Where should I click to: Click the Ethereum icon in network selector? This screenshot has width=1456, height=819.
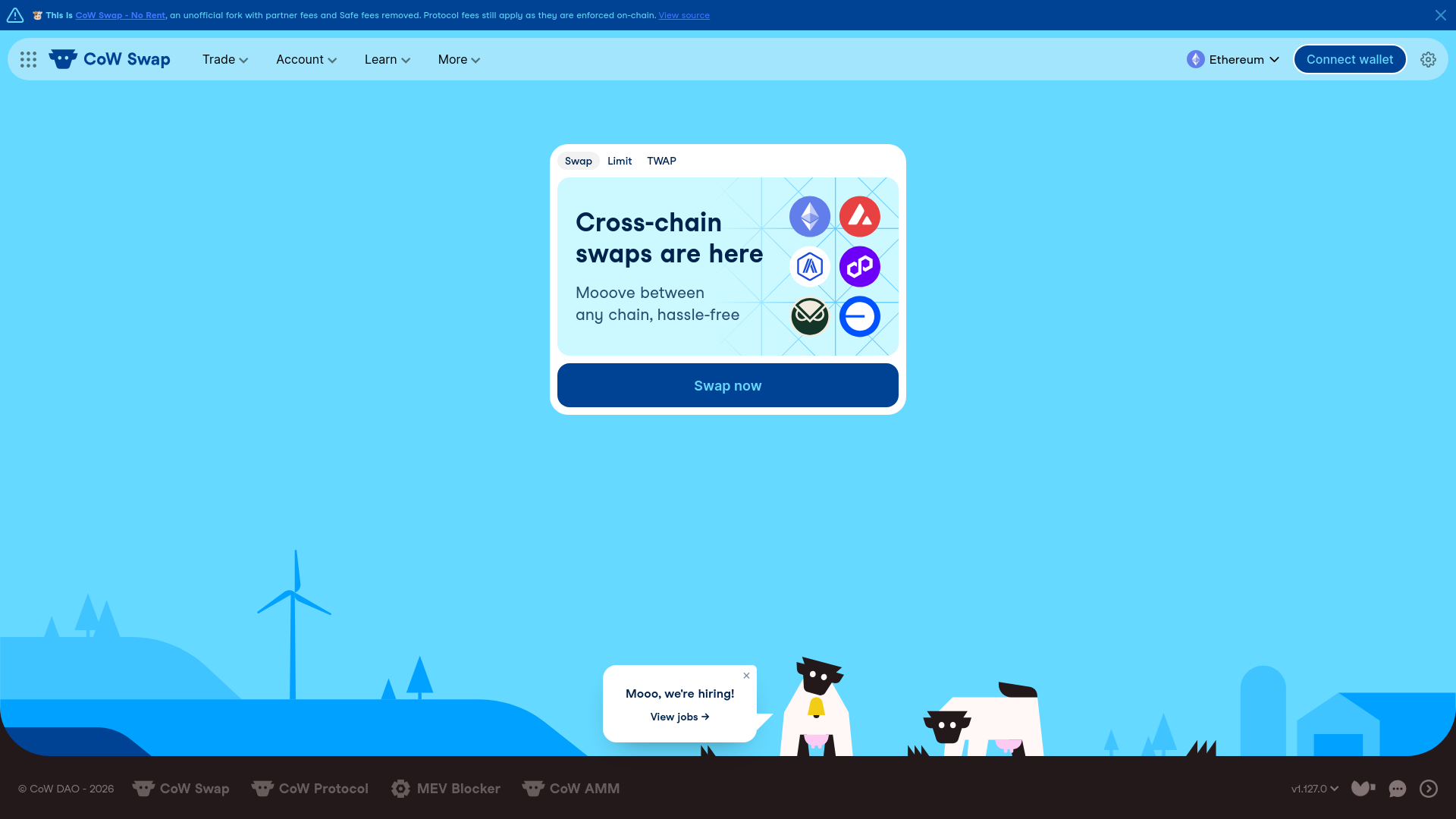pyautogui.click(x=1196, y=59)
